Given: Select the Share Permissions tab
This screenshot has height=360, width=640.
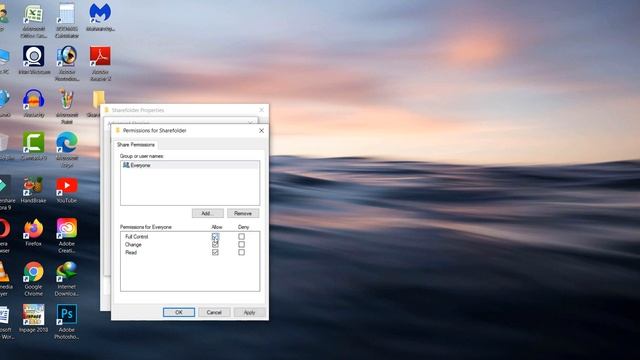Looking at the screenshot, I should (136, 144).
